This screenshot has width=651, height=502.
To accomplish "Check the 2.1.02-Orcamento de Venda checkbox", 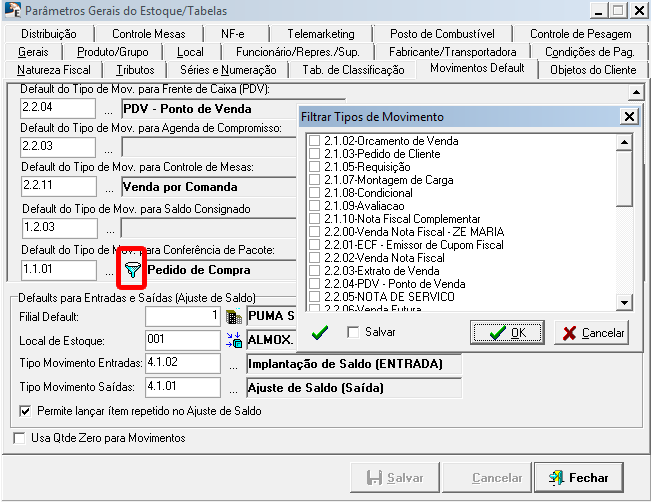I will coord(315,141).
